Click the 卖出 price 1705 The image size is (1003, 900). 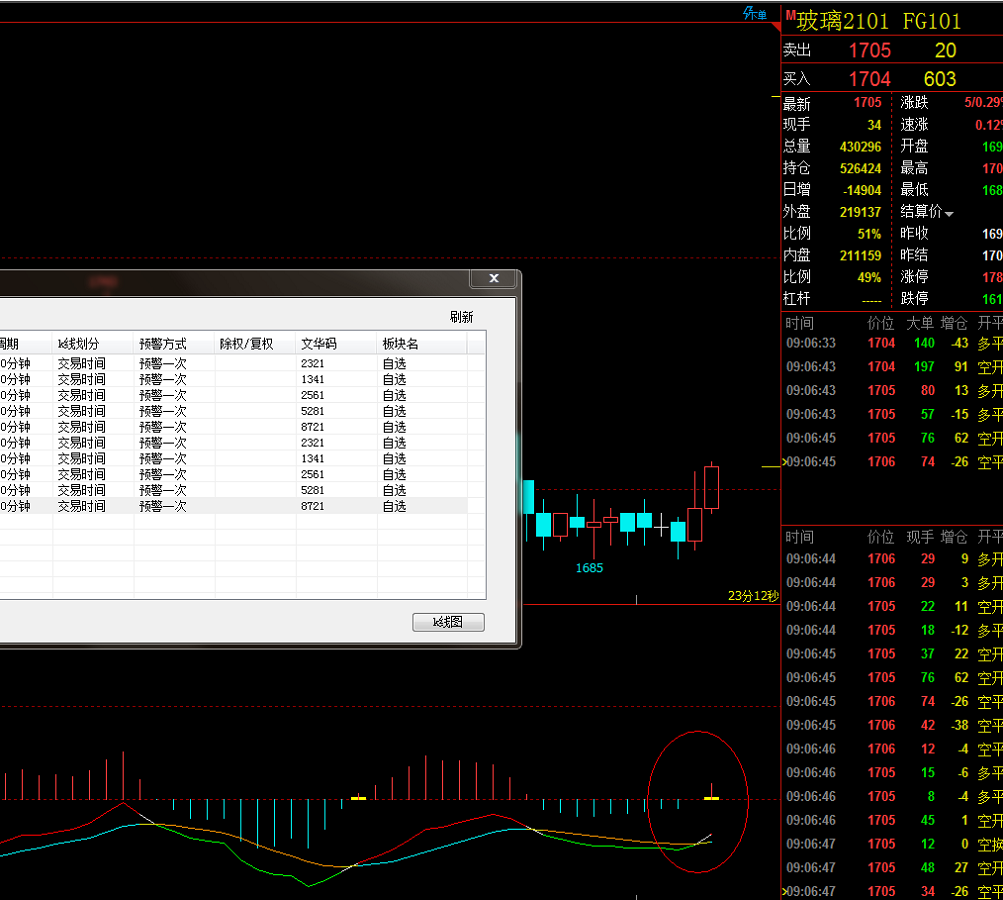click(869, 50)
